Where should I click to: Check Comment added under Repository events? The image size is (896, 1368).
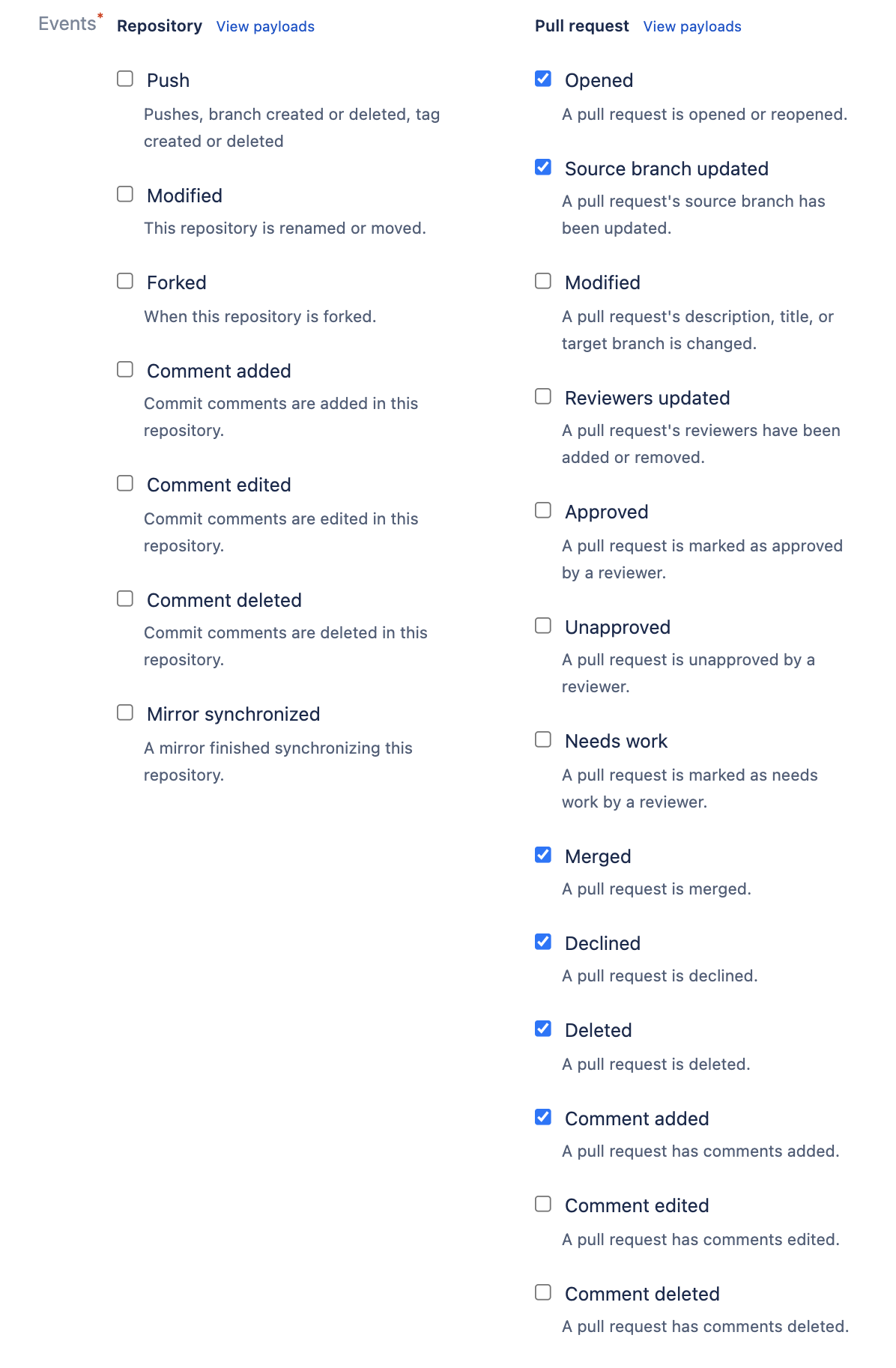pos(124,368)
